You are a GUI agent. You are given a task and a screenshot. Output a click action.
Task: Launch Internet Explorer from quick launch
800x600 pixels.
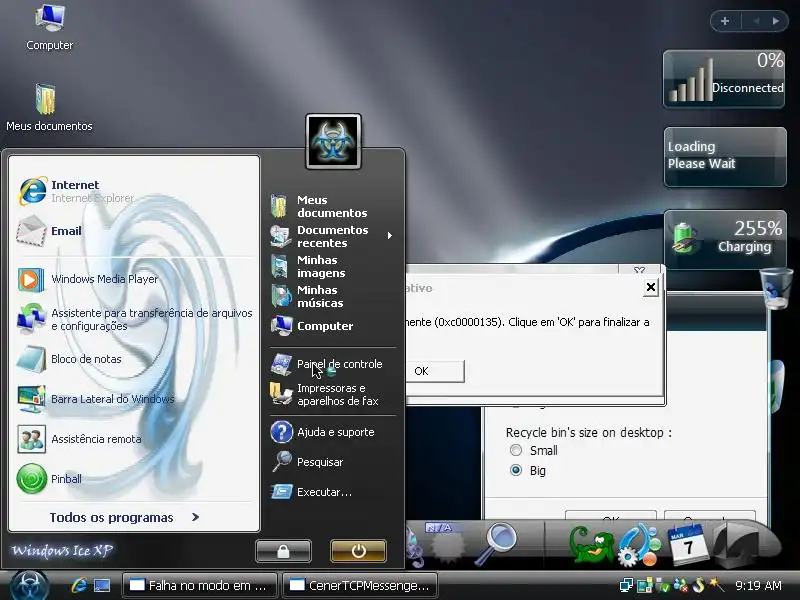click(x=79, y=585)
